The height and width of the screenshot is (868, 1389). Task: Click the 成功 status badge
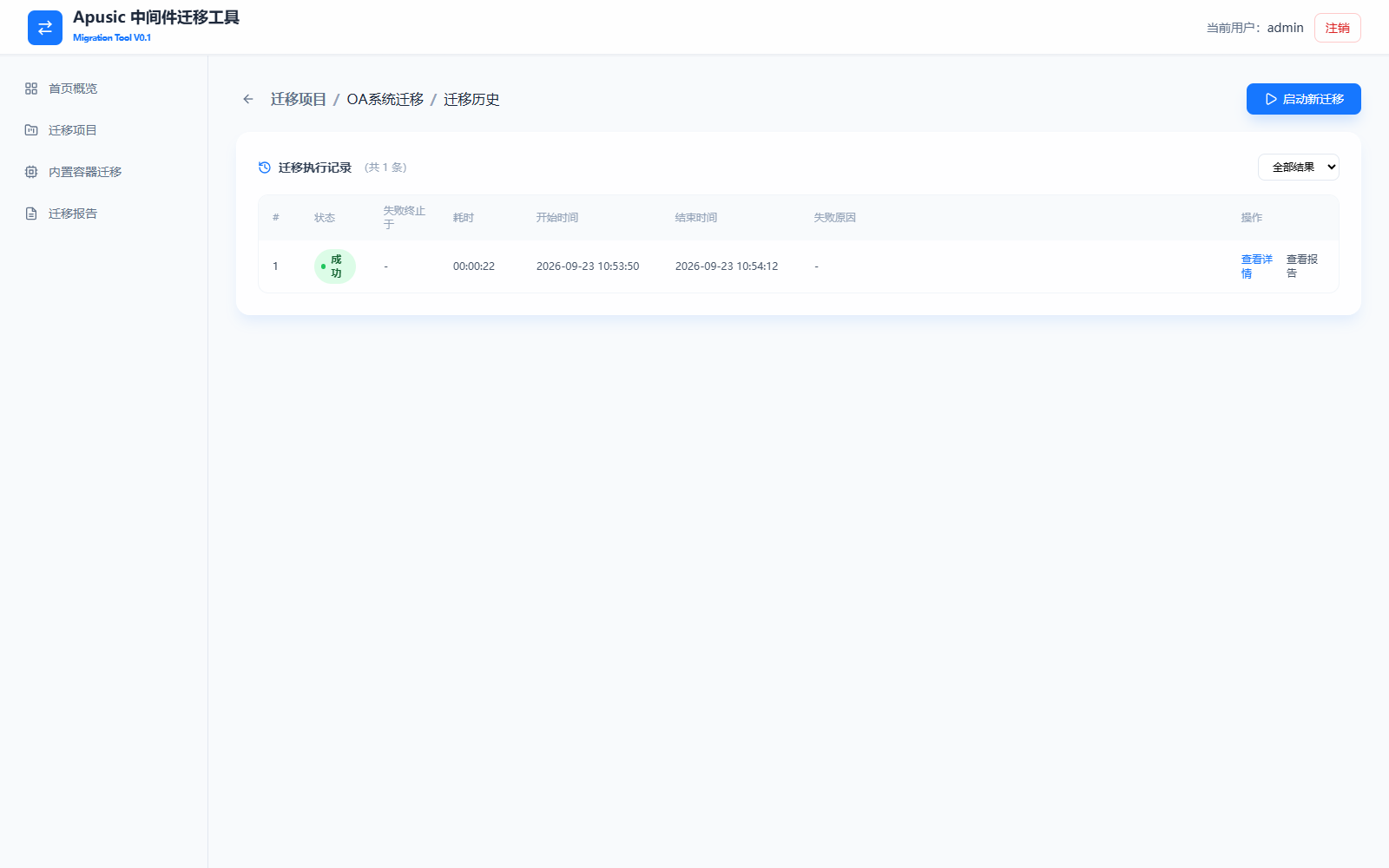click(x=335, y=266)
